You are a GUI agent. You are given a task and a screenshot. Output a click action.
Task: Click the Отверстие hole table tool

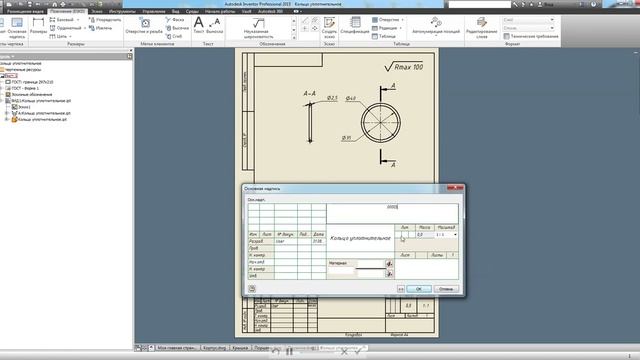tap(385, 20)
